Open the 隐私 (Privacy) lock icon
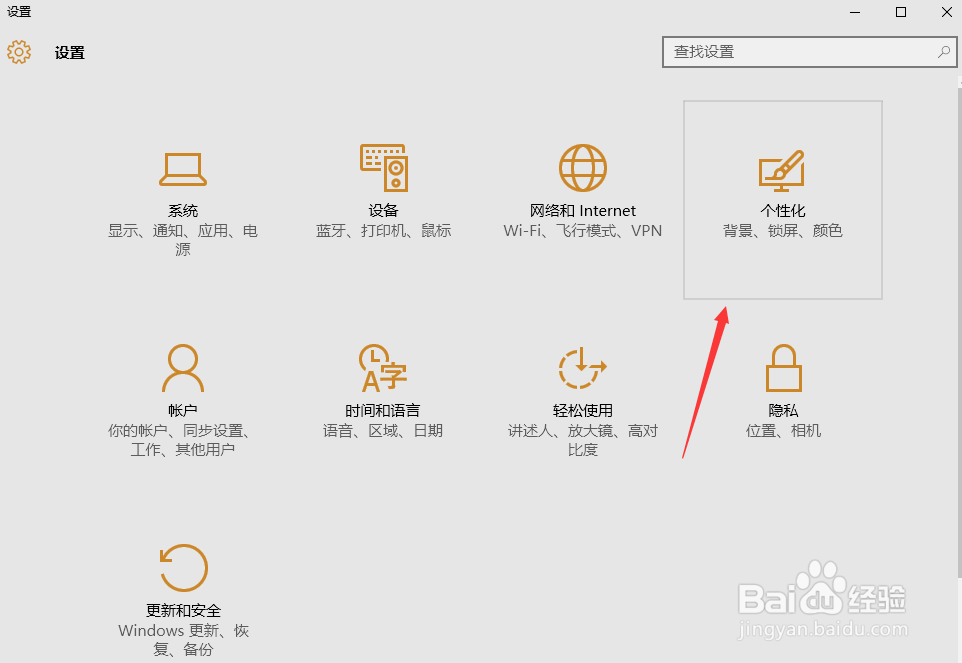The height and width of the screenshot is (663, 962). coord(782,368)
